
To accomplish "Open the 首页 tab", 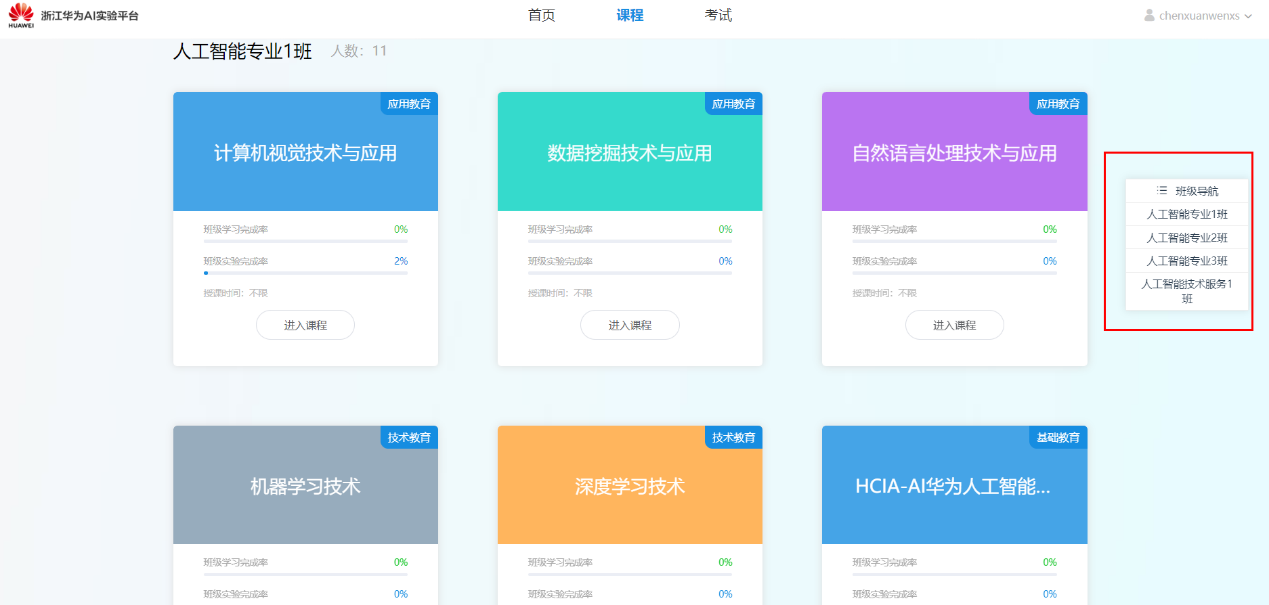I will 541,15.
